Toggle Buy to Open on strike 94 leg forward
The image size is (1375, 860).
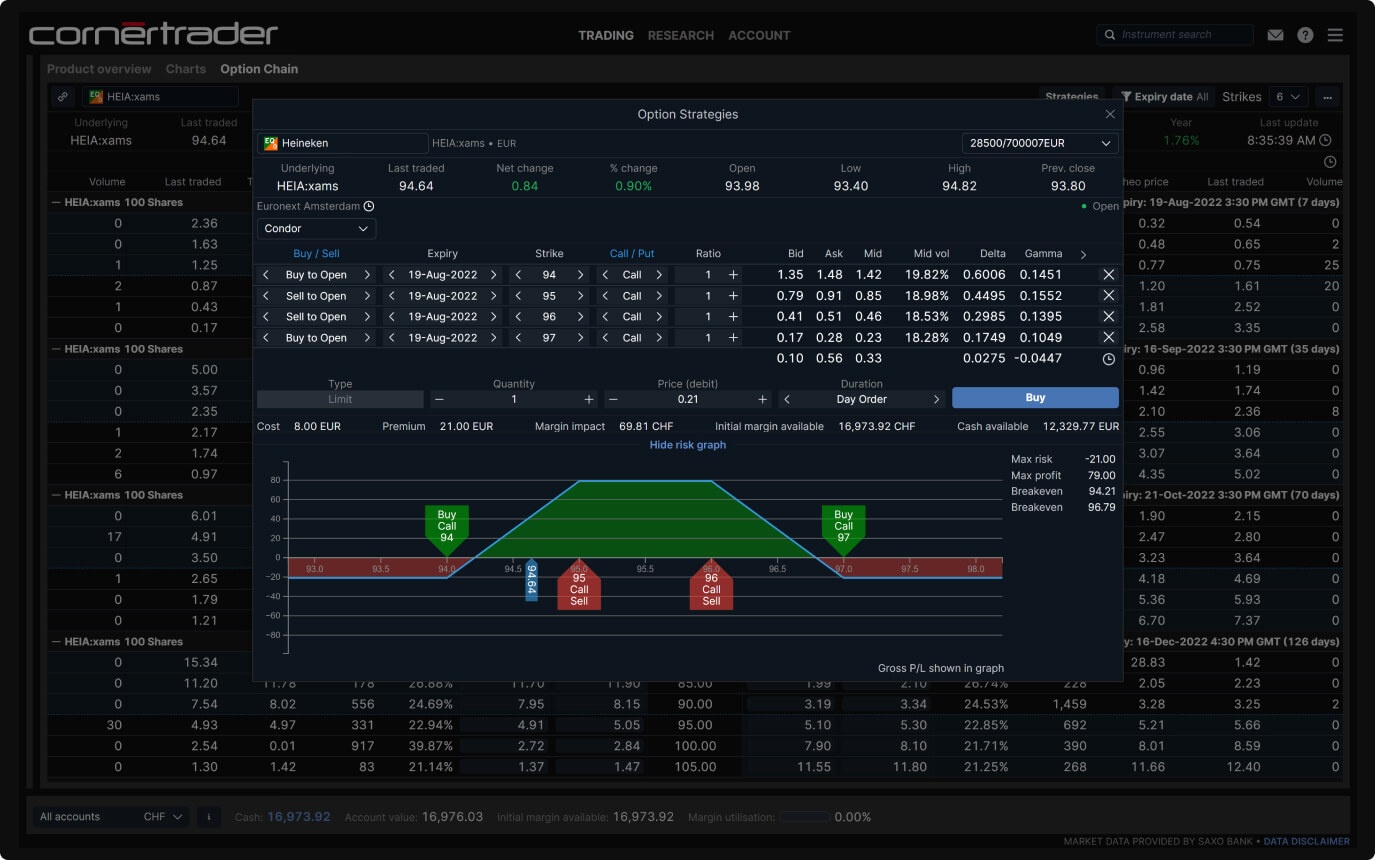click(367, 274)
